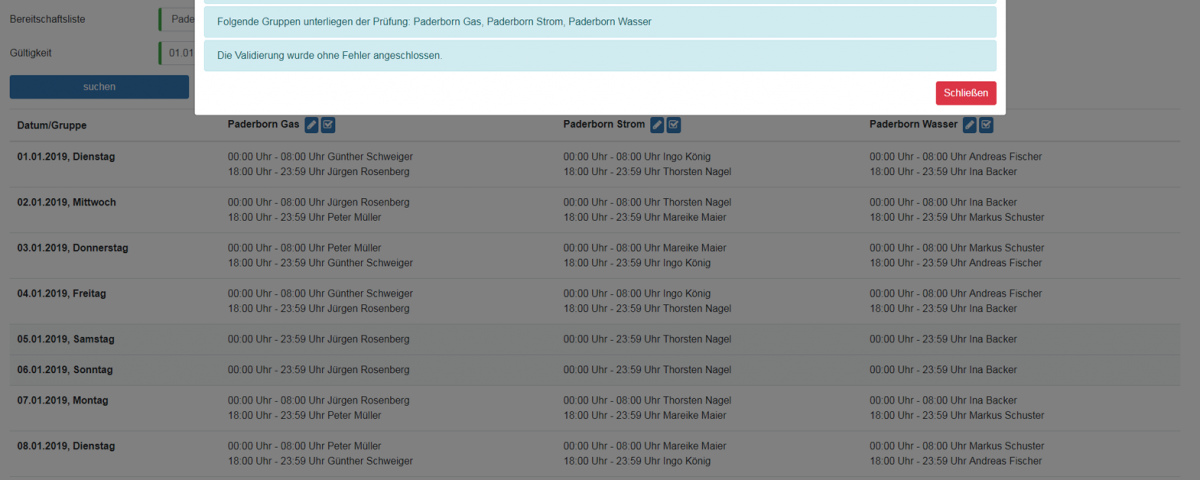Click Günther Schweiger's 00:00 shift on 01.01.2019
Image resolution: width=1200 pixels, height=480 pixels.
(x=320, y=157)
